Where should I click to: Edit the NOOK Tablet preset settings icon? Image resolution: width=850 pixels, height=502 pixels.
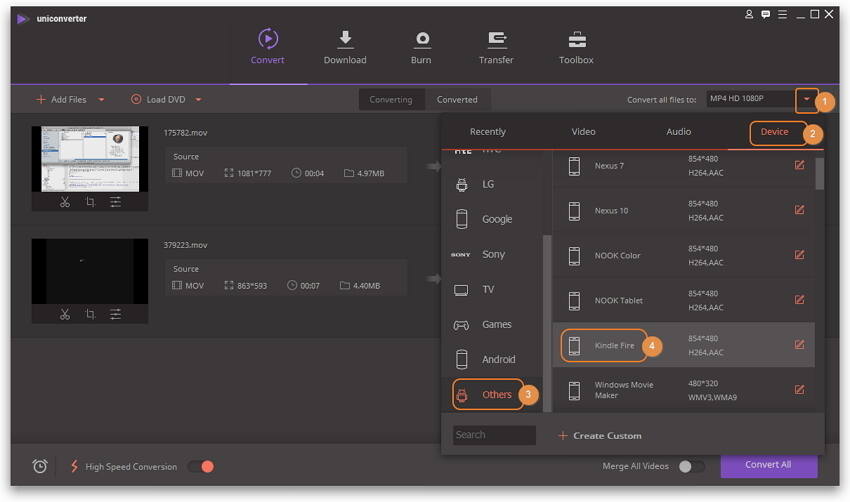point(799,300)
